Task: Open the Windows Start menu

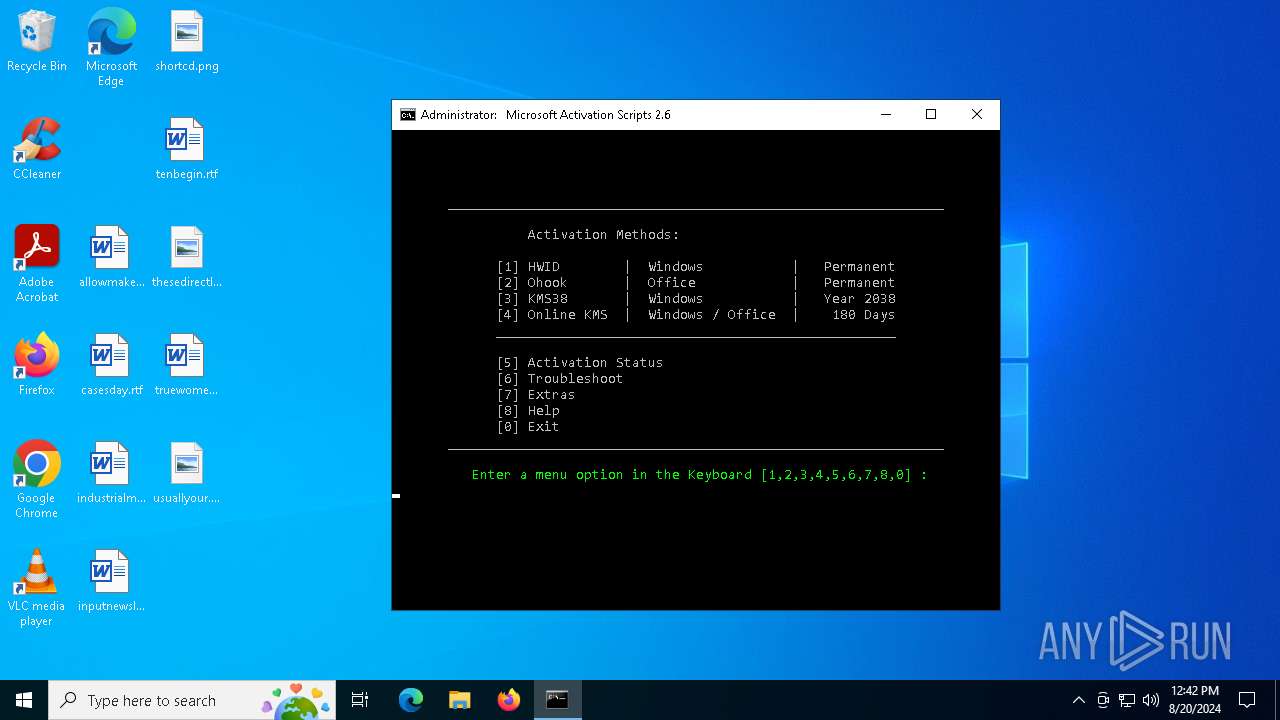Action: click(24, 700)
